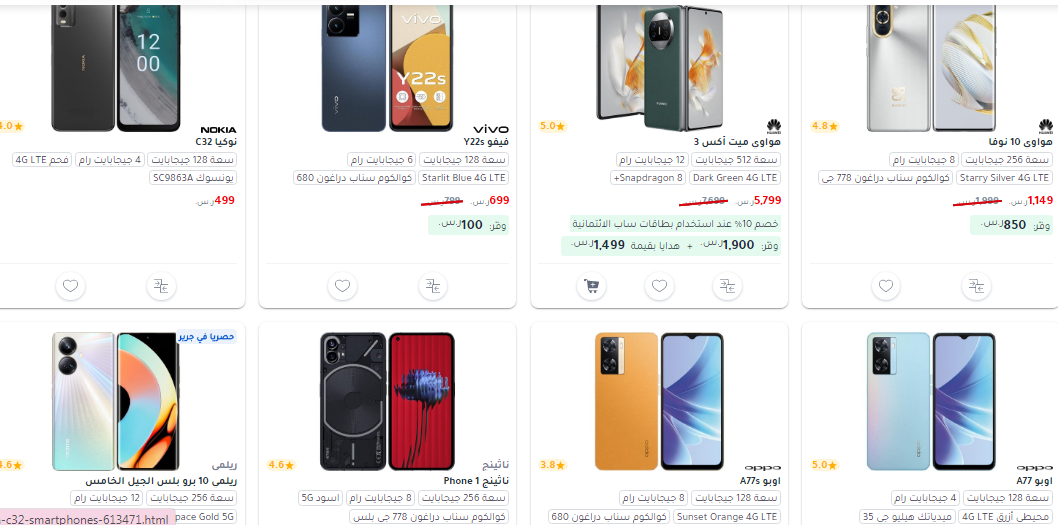Open Realme 10 Pro Plus 5G title
Image resolution: width=1058 pixels, height=525 pixels.
161,481
